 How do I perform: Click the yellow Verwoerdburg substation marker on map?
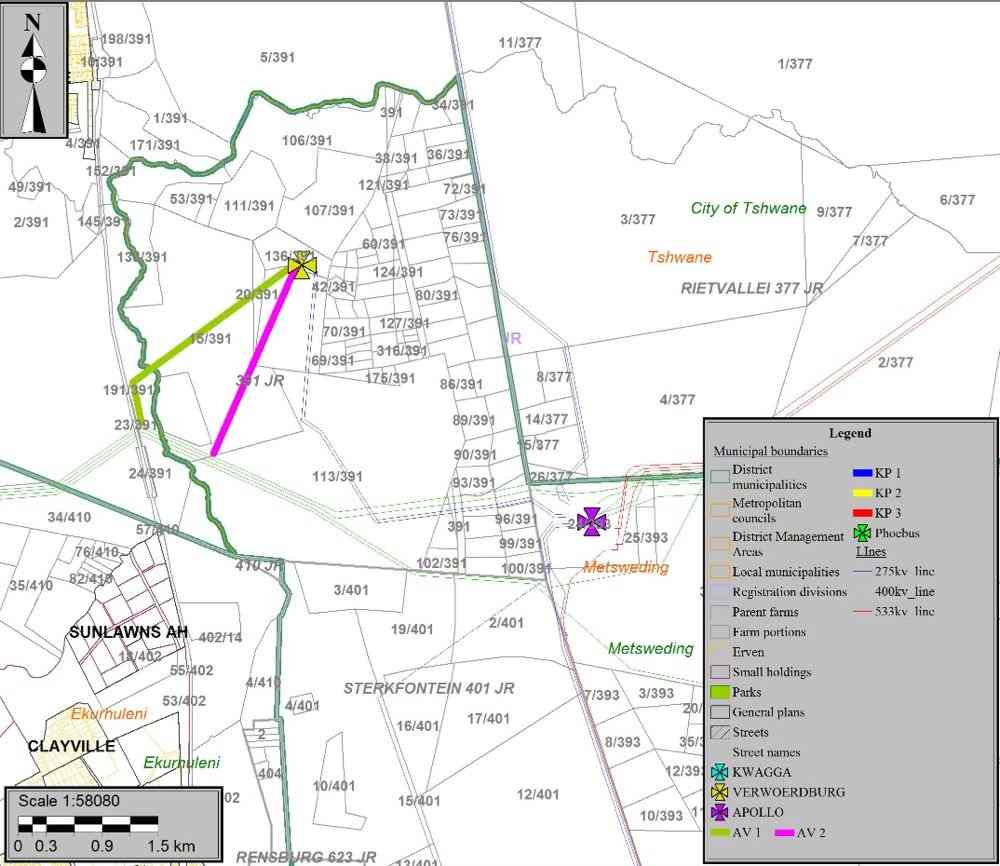(301, 266)
